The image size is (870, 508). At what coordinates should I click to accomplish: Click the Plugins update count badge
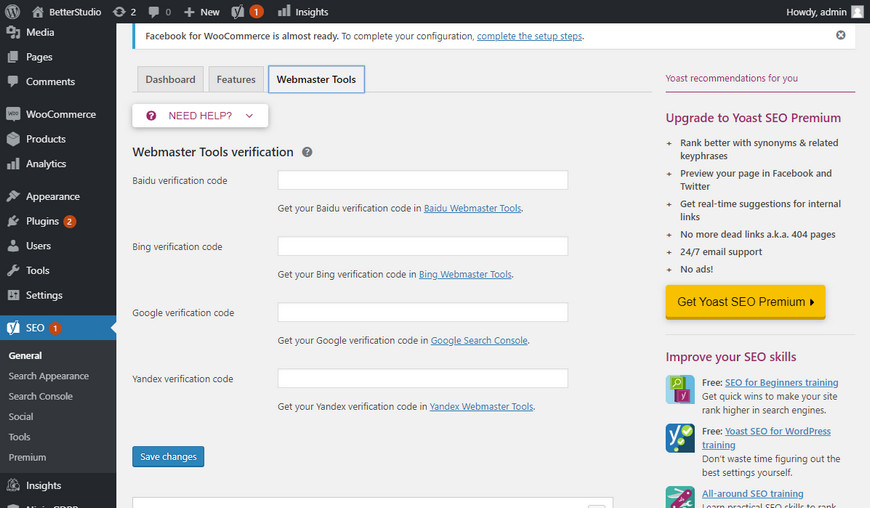(x=69, y=221)
